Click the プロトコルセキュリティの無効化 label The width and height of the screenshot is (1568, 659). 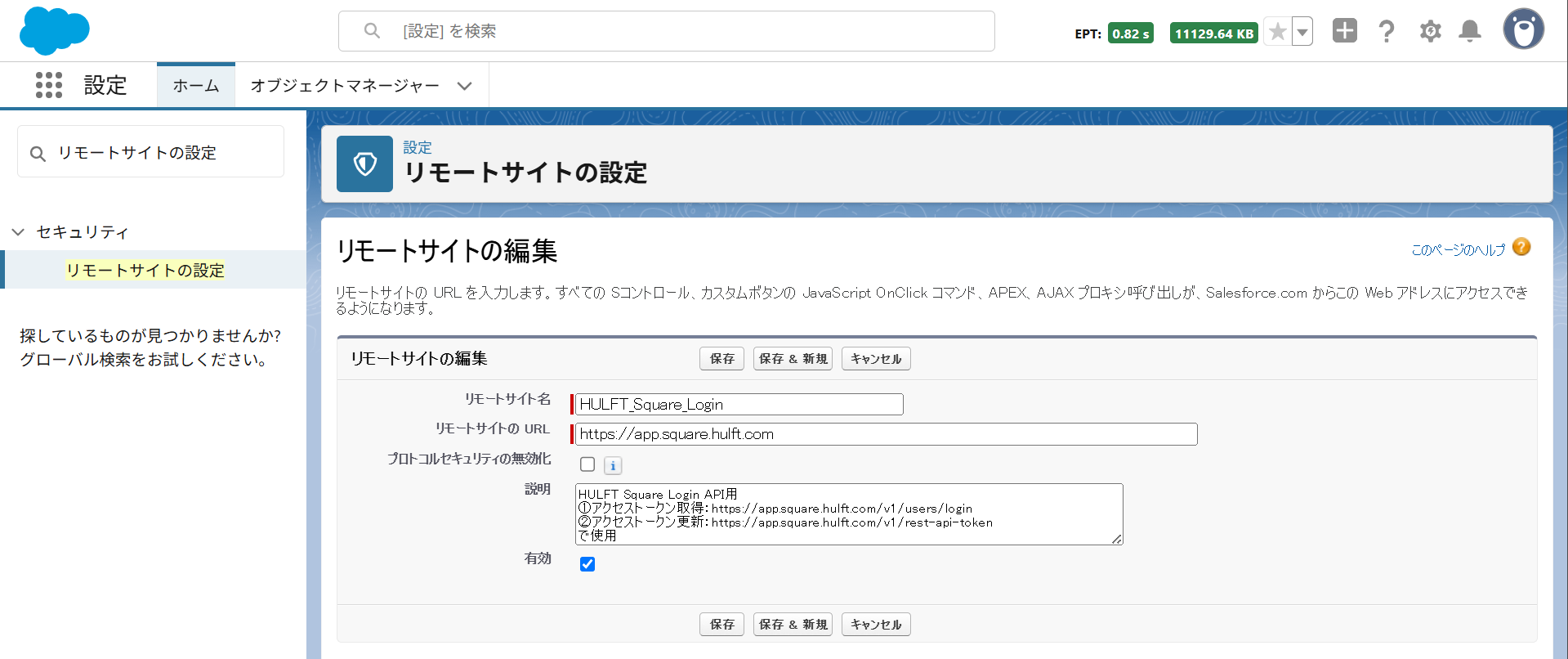[469, 459]
